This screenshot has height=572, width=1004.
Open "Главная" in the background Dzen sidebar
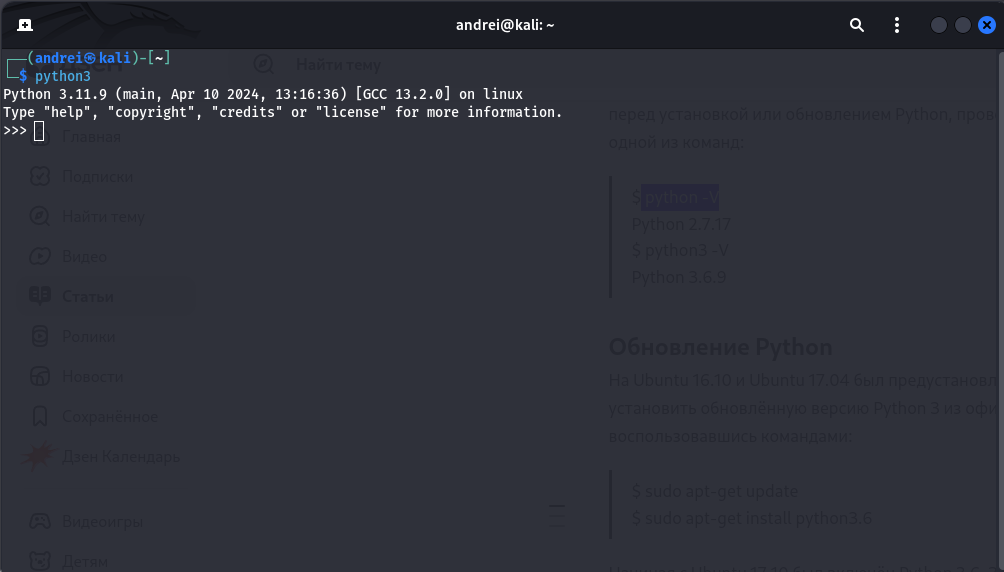point(91,137)
